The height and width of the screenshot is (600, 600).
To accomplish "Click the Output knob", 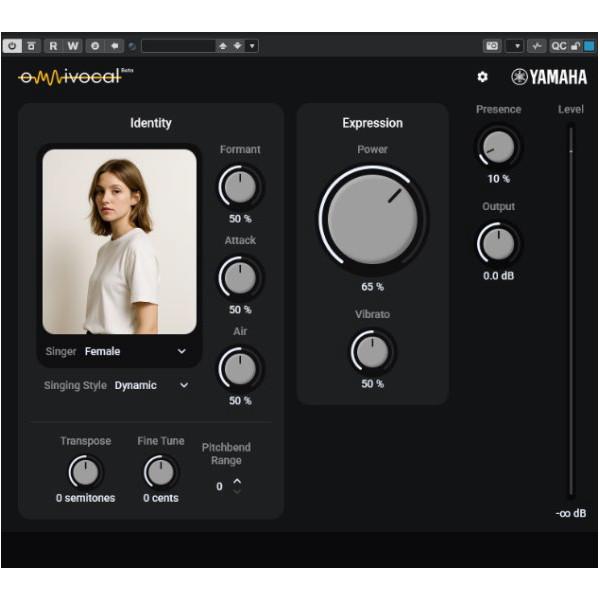I will (x=498, y=244).
